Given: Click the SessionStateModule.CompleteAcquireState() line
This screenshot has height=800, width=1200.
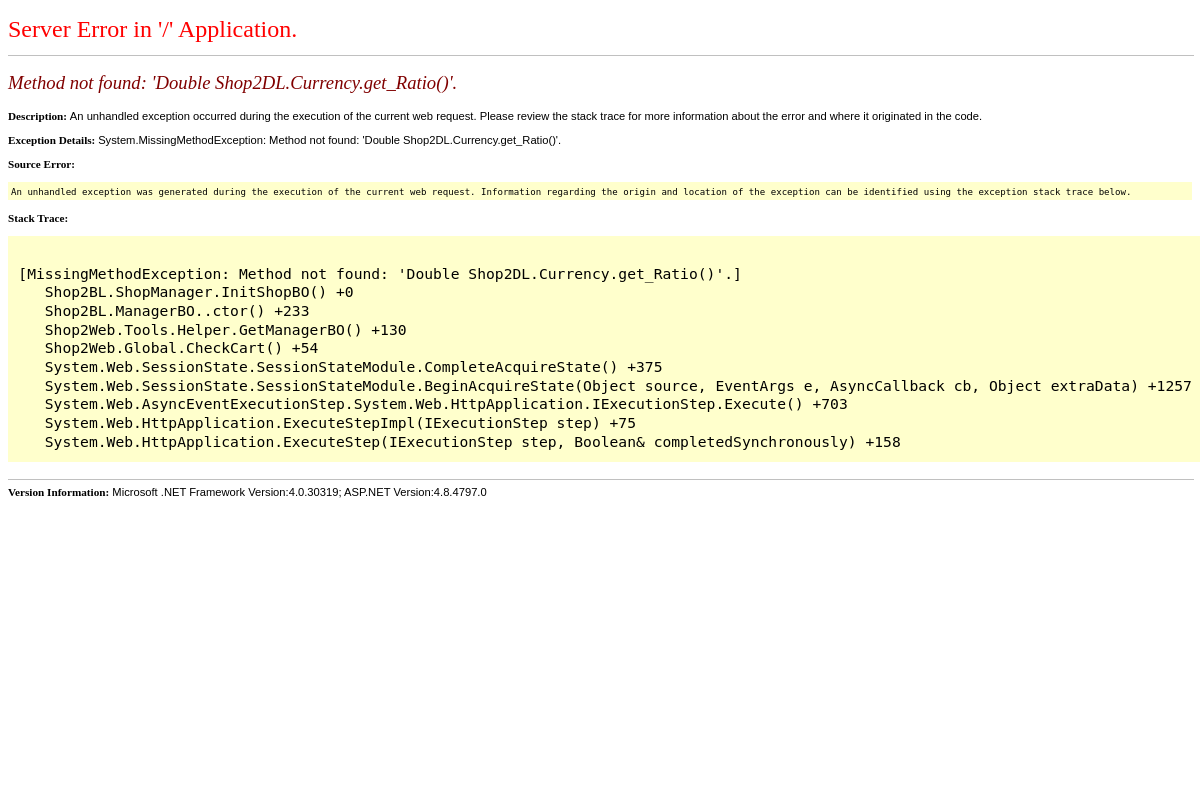Looking at the screenshot, I should pos(353,367).
